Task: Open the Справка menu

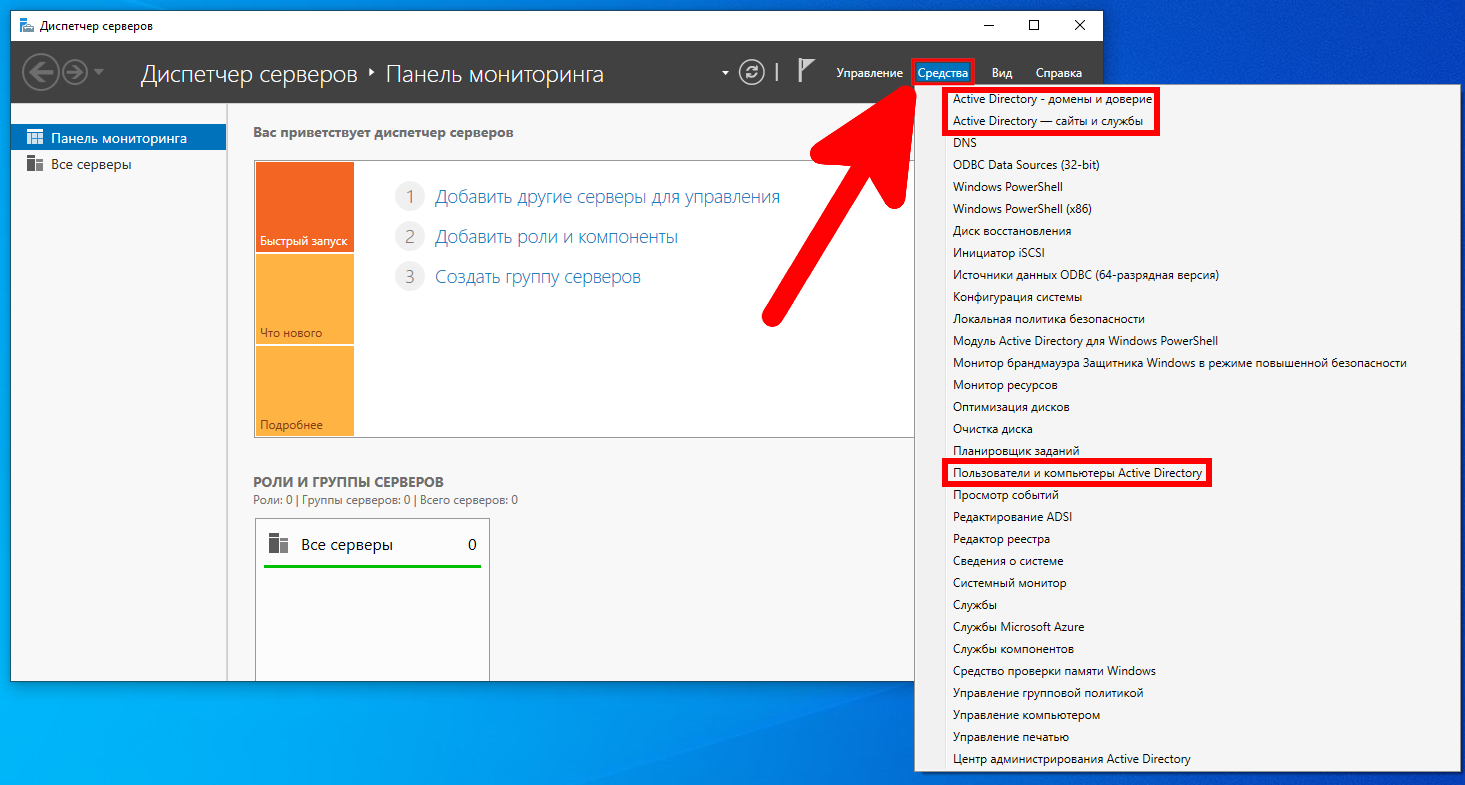Action: click(1058, 73)
